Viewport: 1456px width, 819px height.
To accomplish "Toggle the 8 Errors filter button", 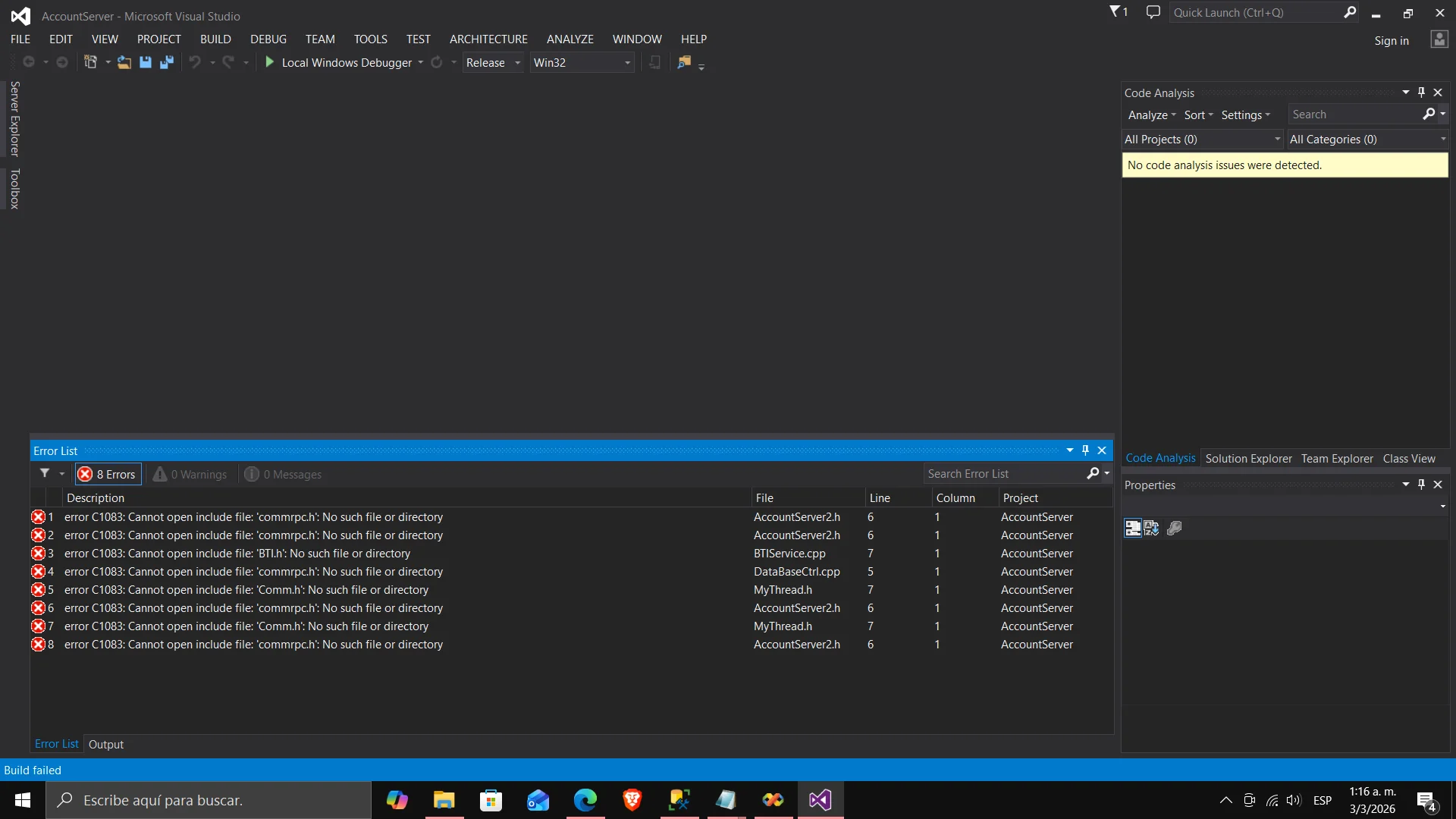I will (108, 474).
